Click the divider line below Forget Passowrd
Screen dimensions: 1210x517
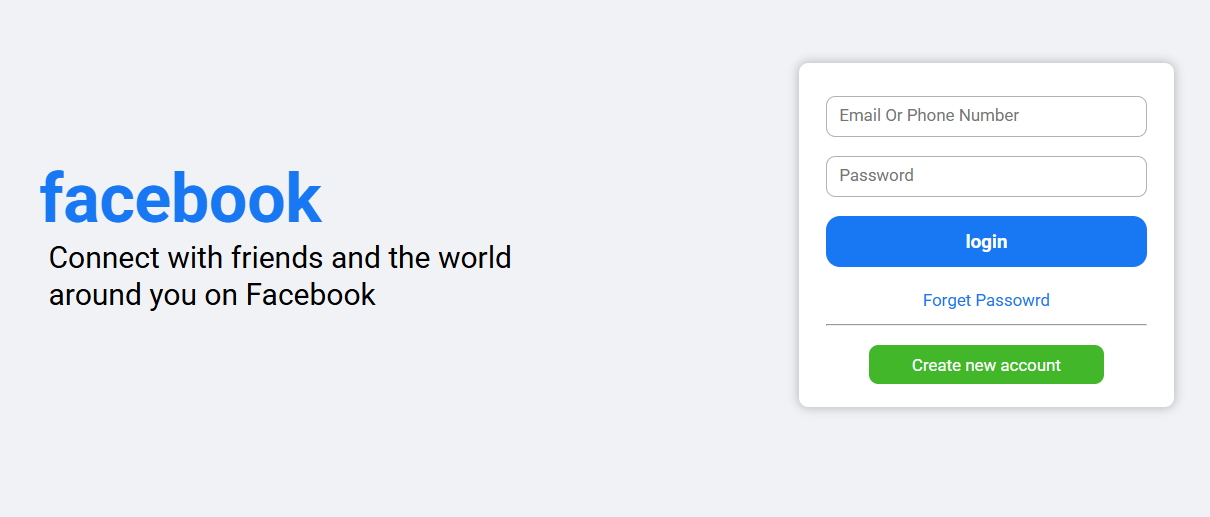(986, 325)
